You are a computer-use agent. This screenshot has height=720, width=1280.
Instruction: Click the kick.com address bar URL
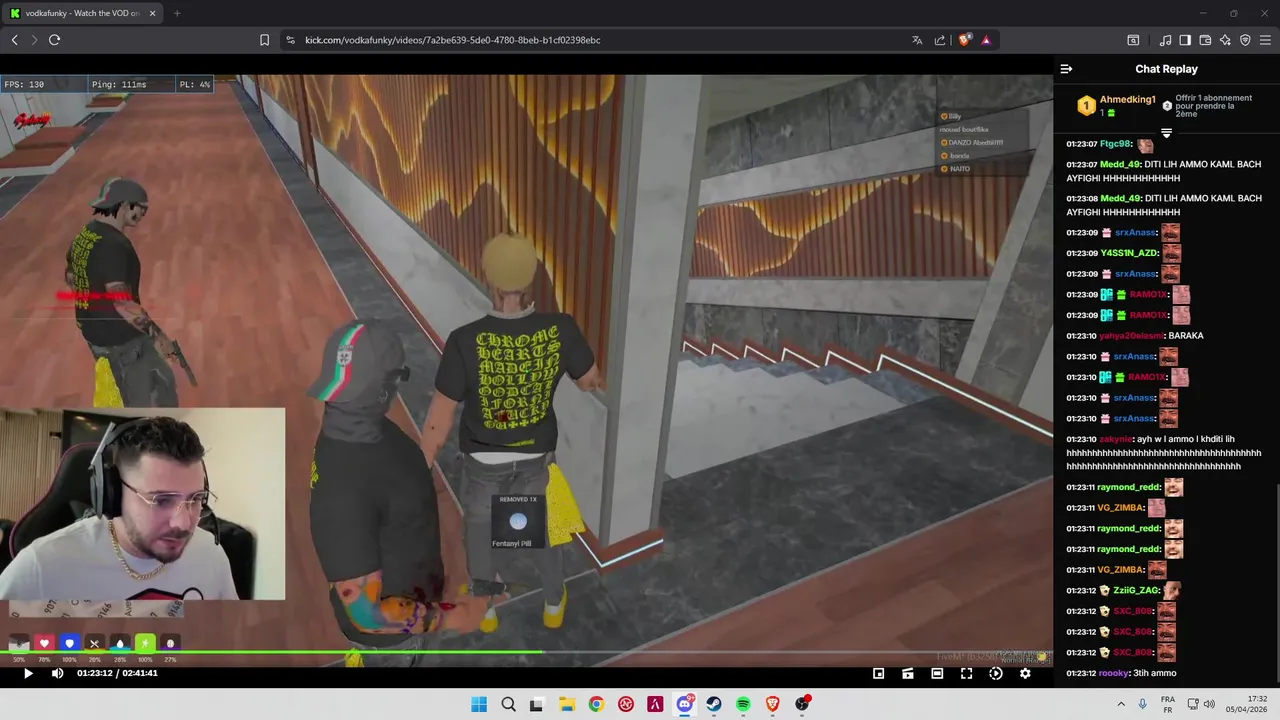click(452, 40)
